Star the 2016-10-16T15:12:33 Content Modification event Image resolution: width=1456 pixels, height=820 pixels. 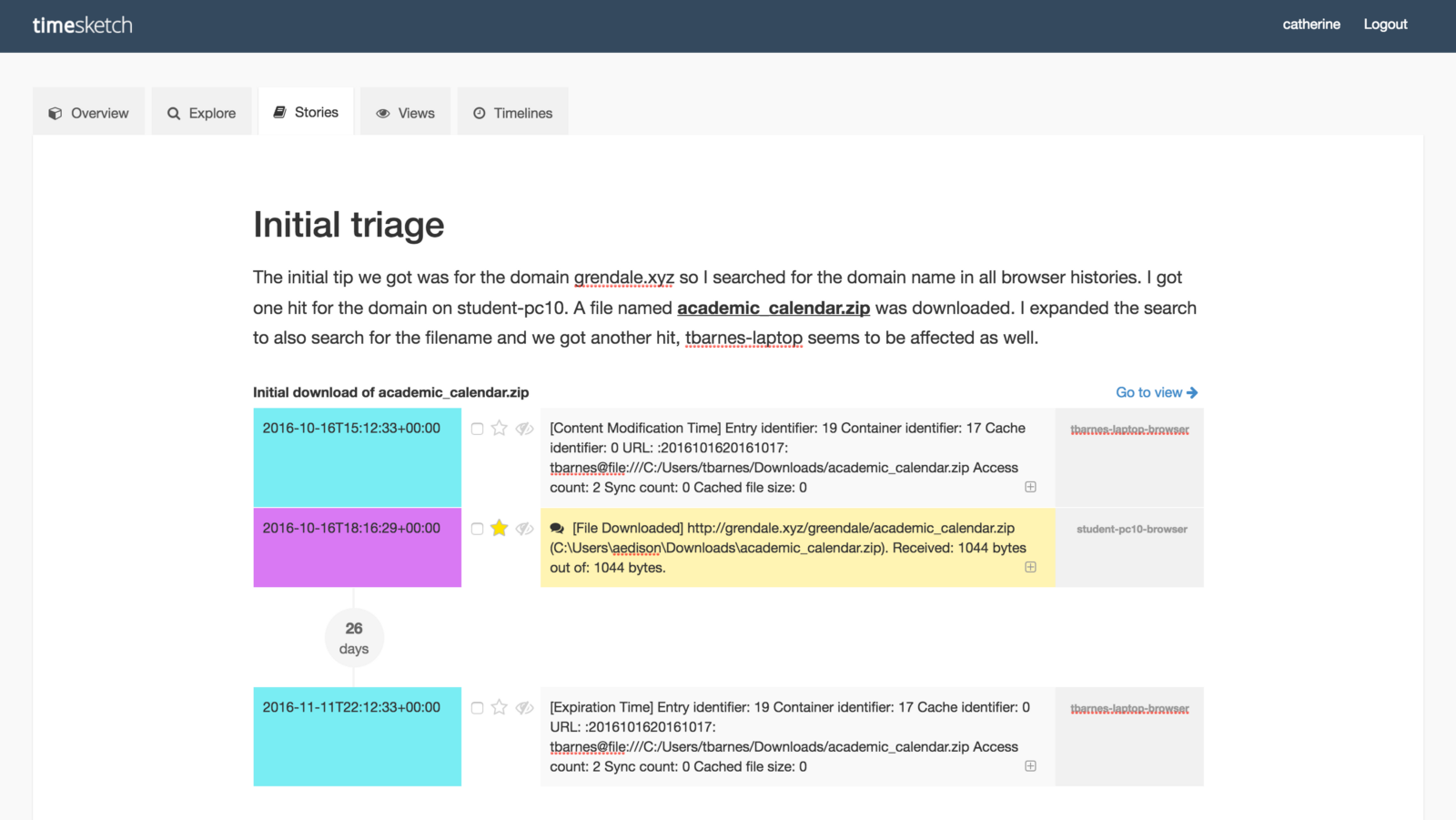499,428
